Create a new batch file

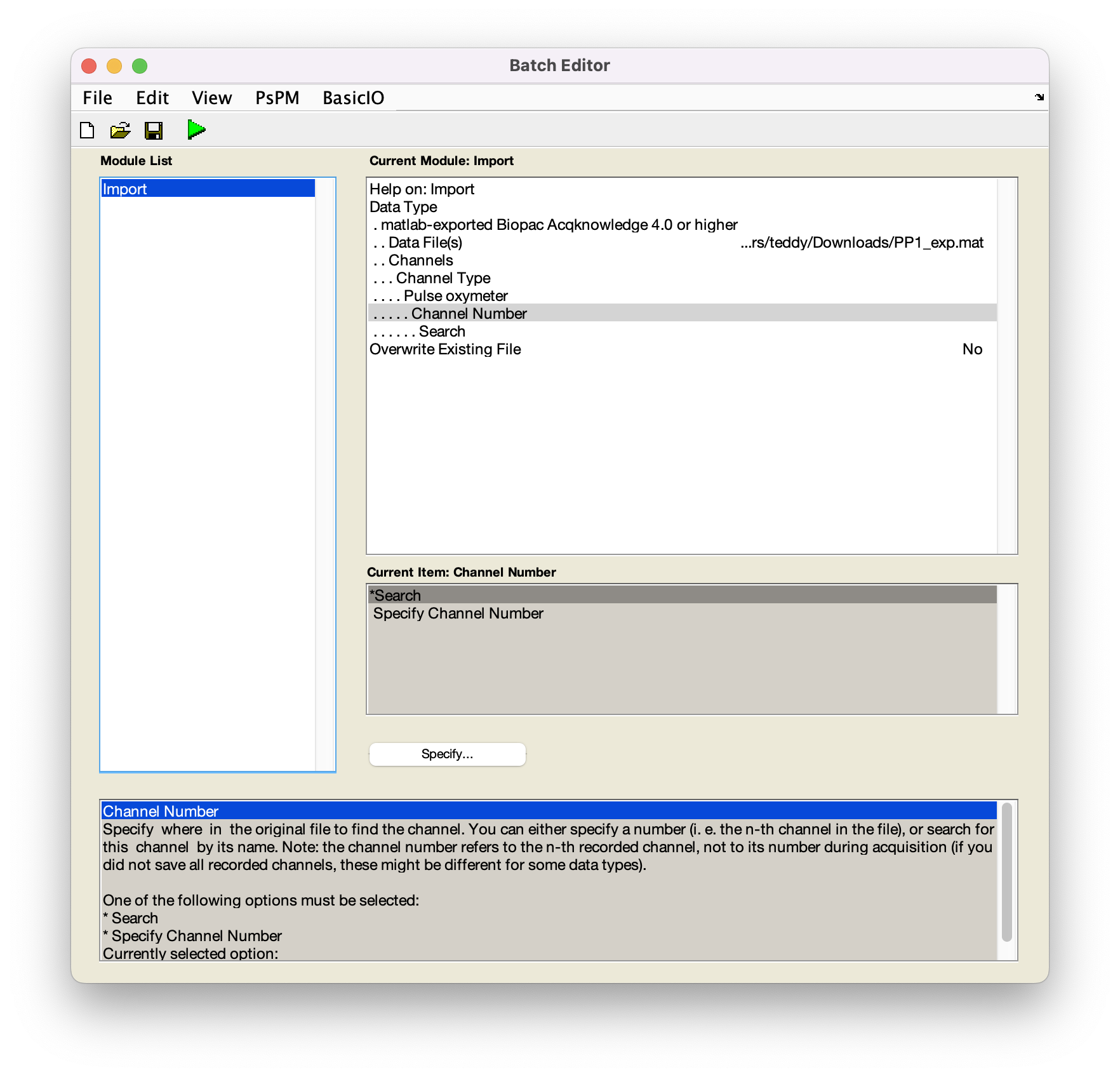[88, 129]
